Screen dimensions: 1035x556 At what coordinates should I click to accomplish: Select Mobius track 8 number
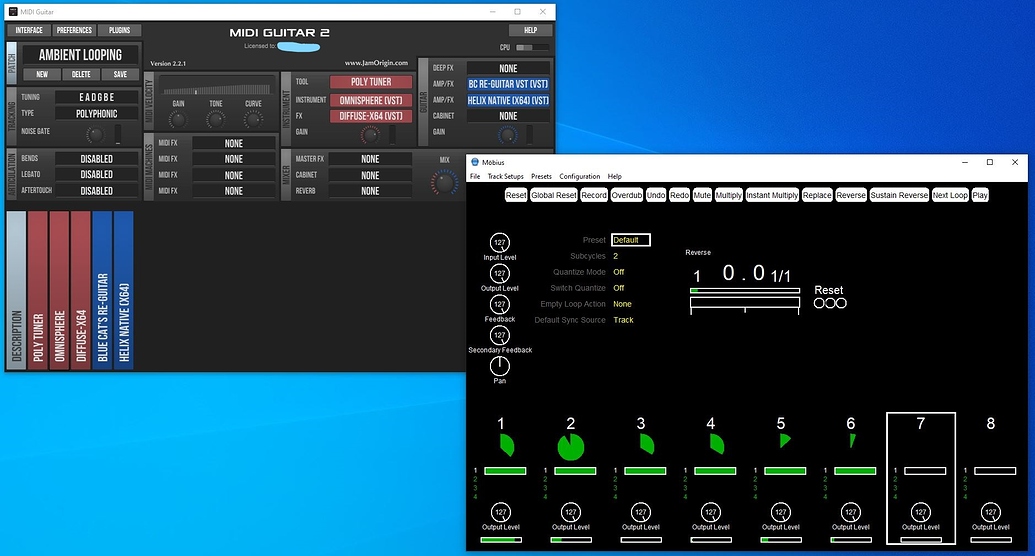click(990, 423)
